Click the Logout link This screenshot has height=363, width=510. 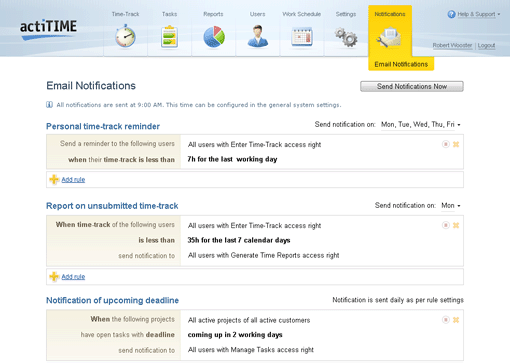click(x=486, y=46)
